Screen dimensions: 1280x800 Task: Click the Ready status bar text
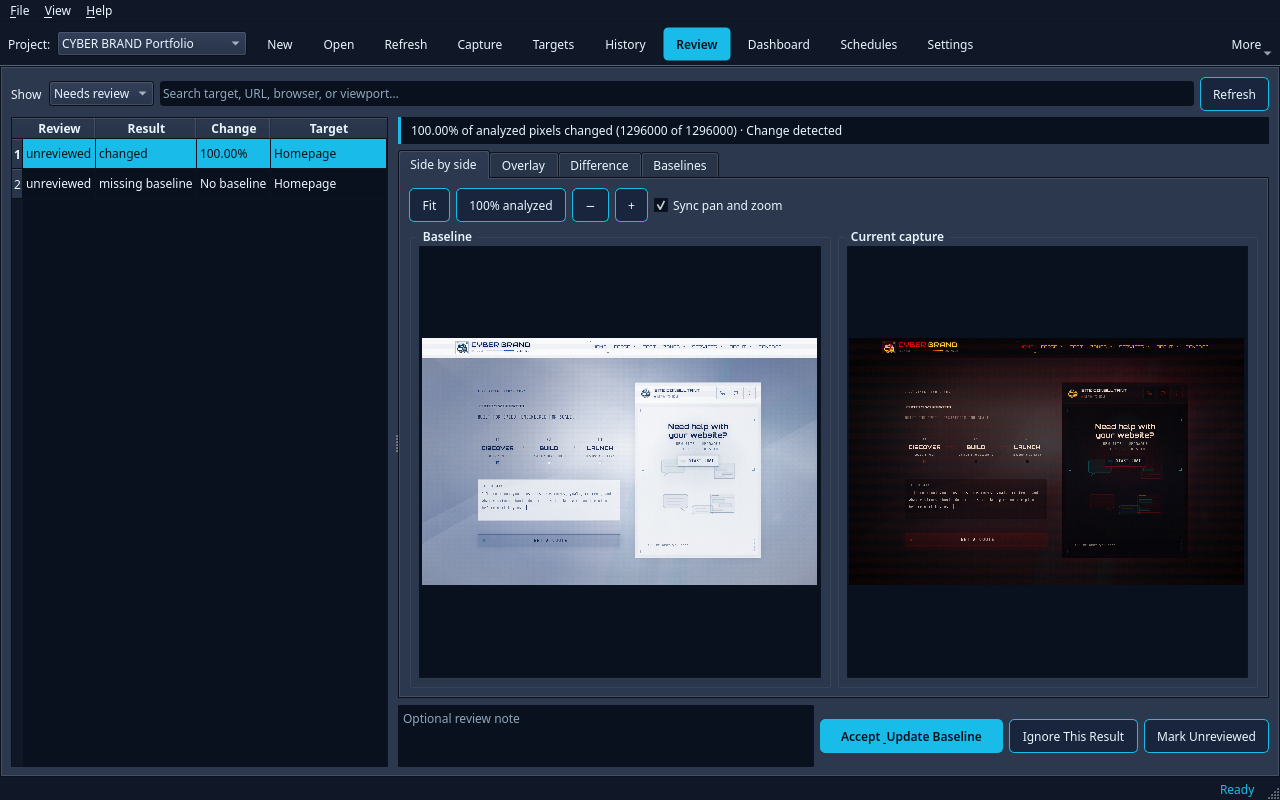pyautogui.click(x=1236, y=789)
